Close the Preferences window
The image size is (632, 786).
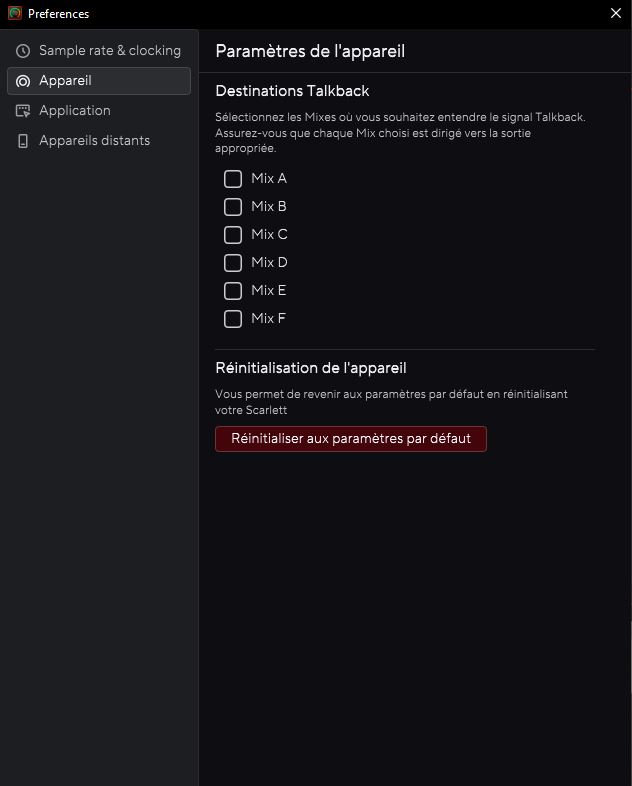[x=616, y=13]
